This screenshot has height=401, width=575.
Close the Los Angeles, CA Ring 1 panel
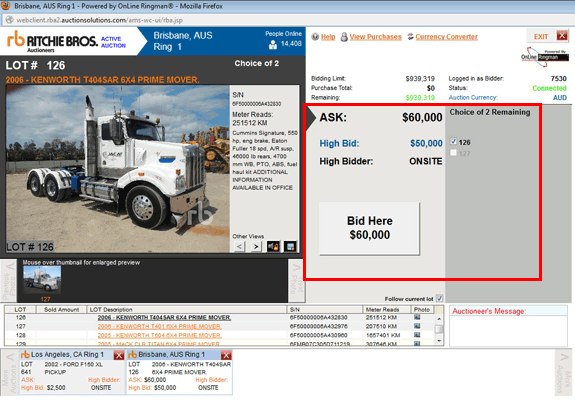click(x=118, y=355)
